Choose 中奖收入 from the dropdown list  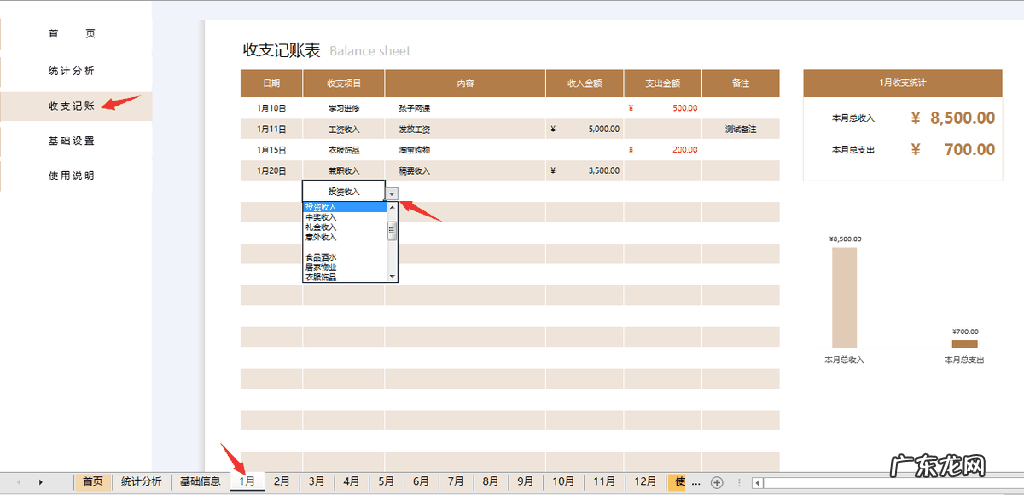345,217
